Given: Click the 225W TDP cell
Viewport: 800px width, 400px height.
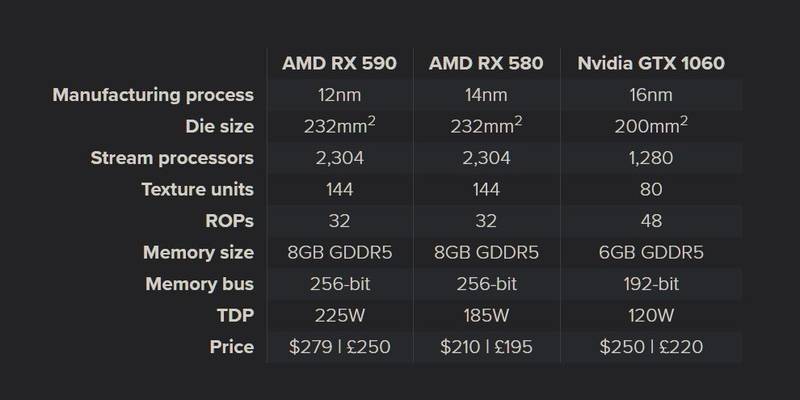Looking at the screenshot, I should 339,316.
